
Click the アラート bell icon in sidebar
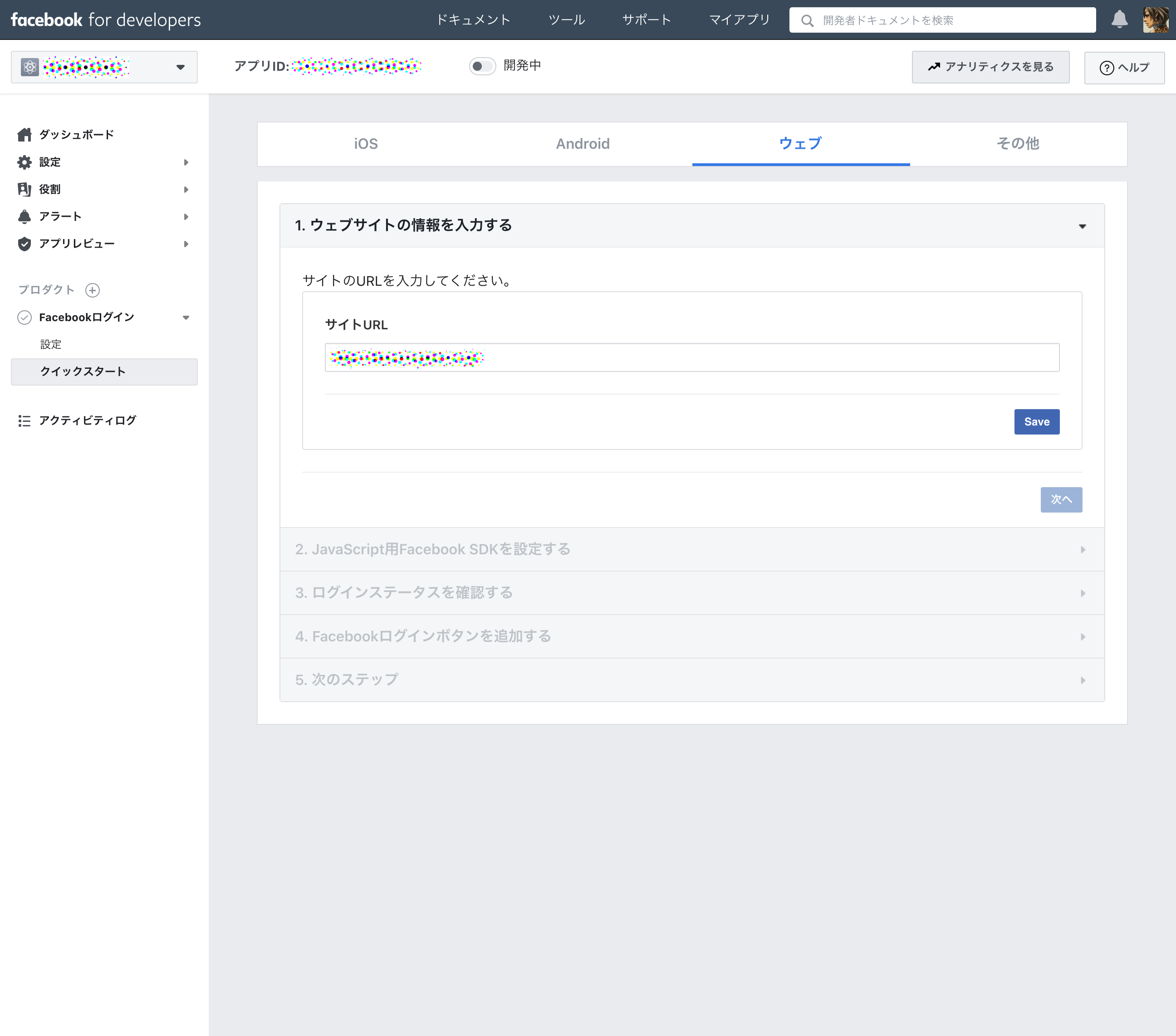tap(24, 216)
